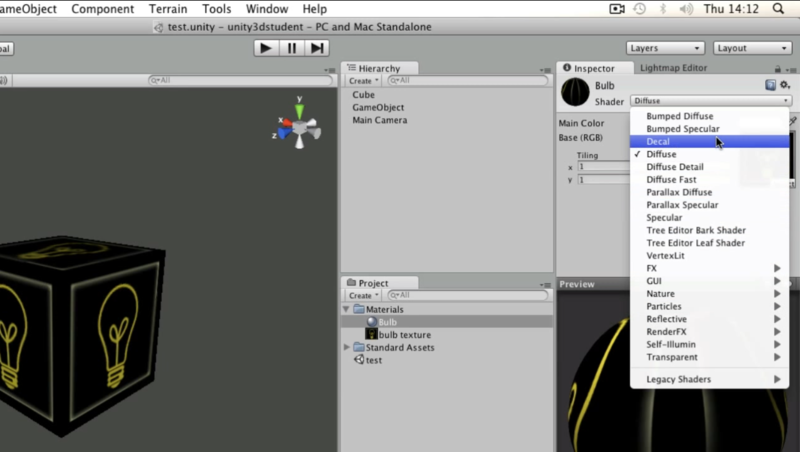The image size is (800, 452).
Task: Advance one frame with the Step button
Action: (317, 48)
